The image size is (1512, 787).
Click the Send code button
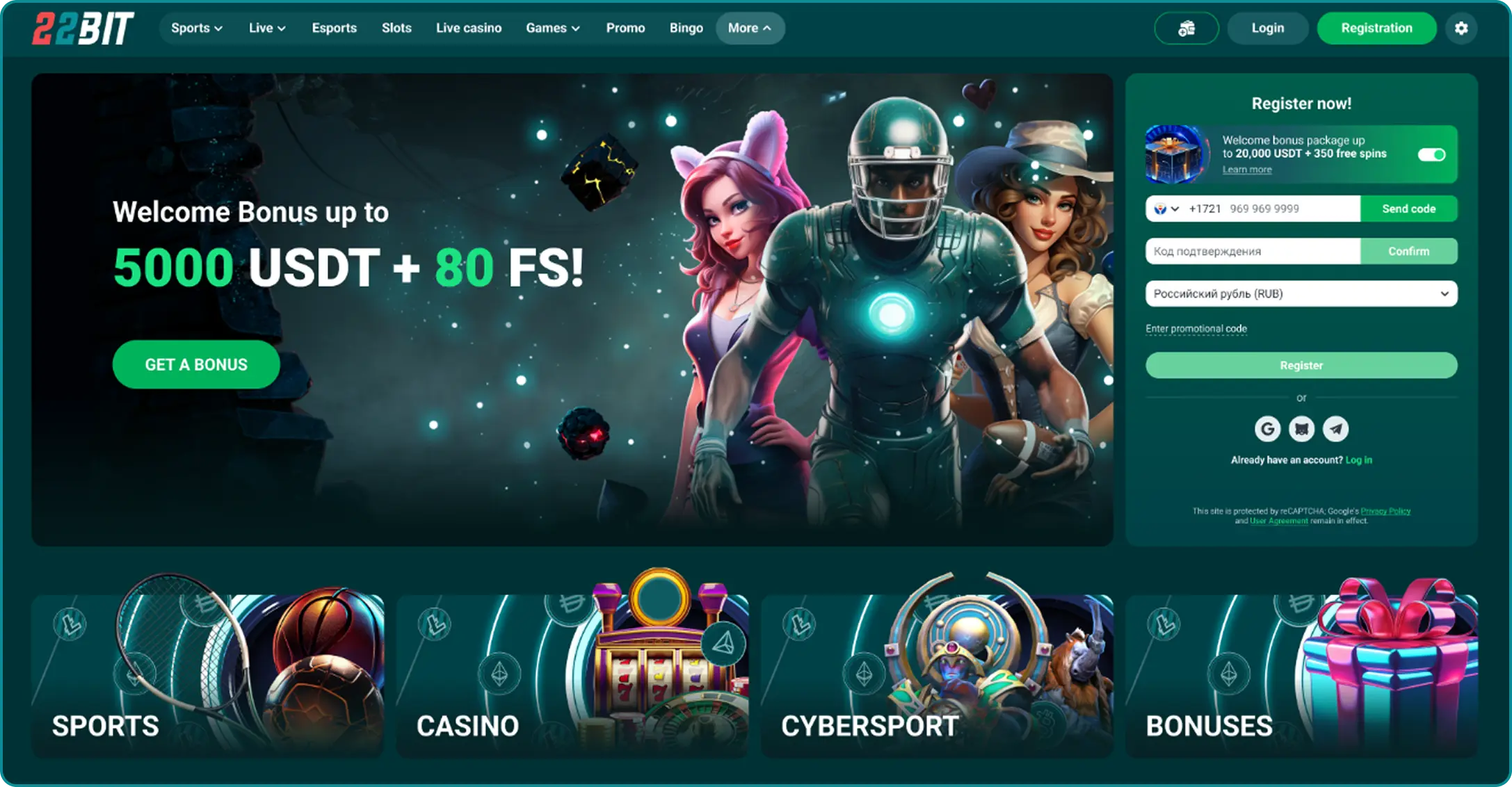click(x=1408, y=209)
